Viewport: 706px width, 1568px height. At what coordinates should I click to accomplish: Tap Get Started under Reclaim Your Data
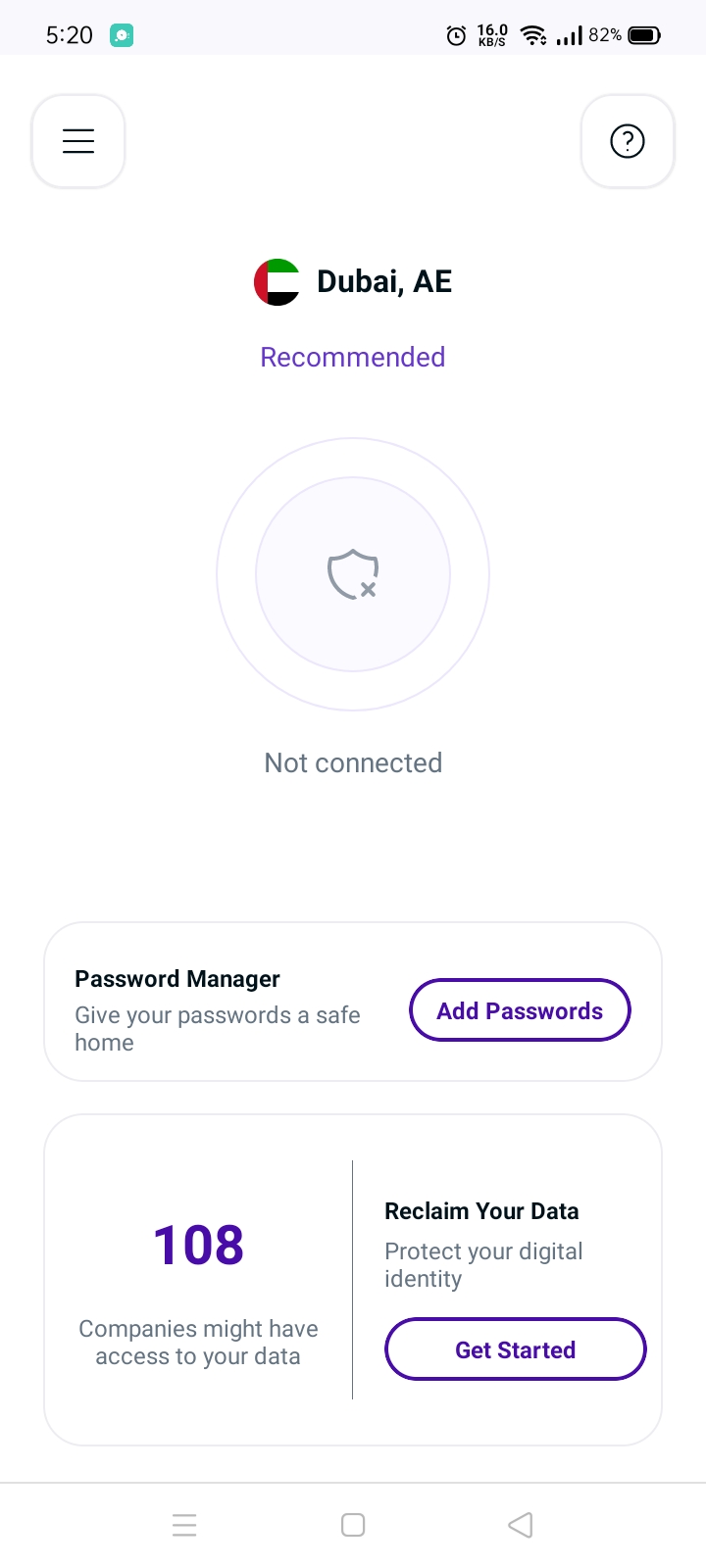click(515, 1349)
